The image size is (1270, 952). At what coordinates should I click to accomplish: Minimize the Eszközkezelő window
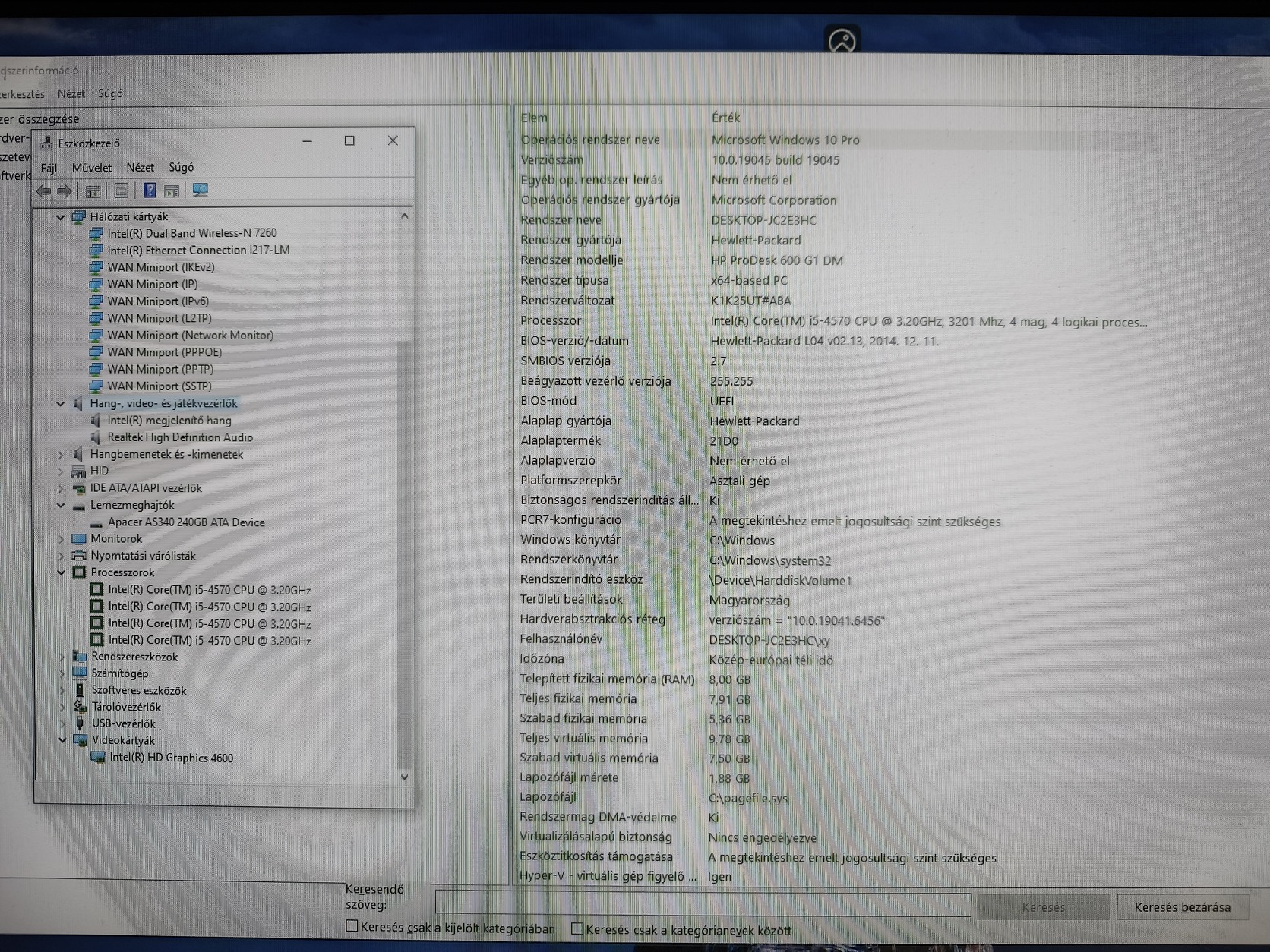[x=307, y=140]
